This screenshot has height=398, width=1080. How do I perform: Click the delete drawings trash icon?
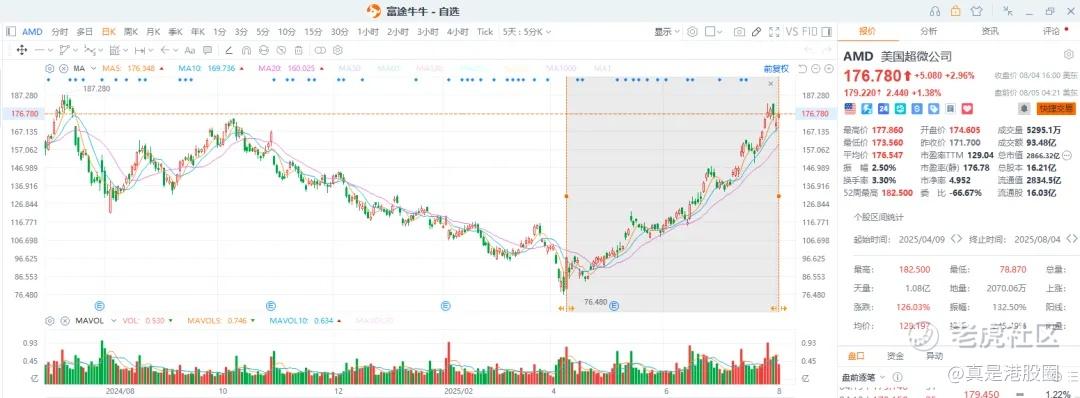coord(298,50)
